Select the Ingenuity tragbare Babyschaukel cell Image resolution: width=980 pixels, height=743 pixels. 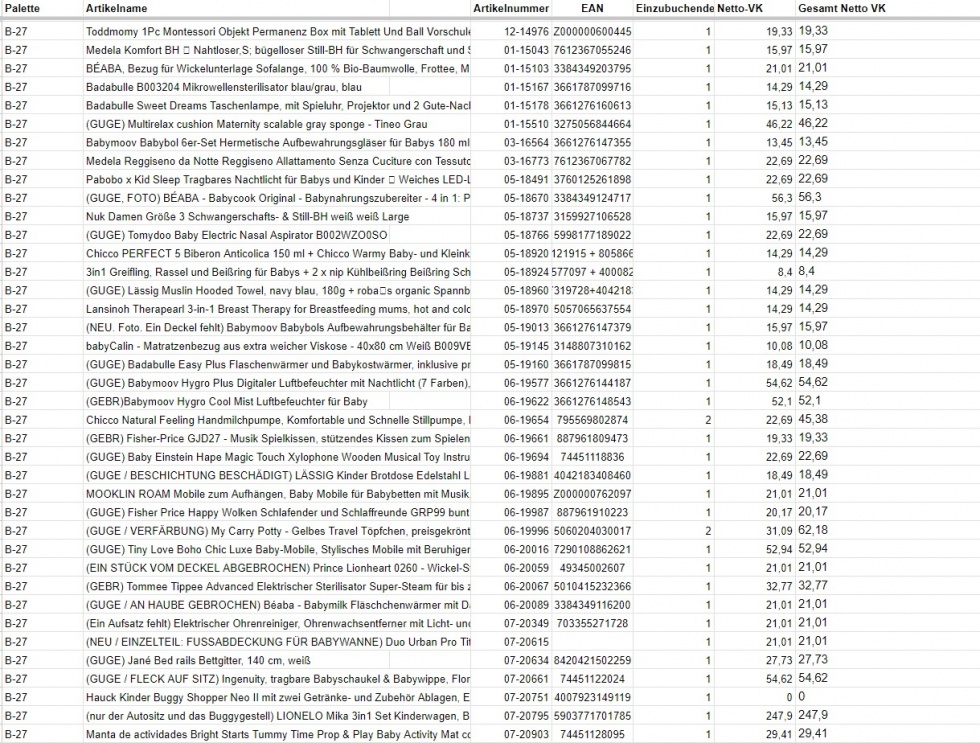tap(278, 679)
